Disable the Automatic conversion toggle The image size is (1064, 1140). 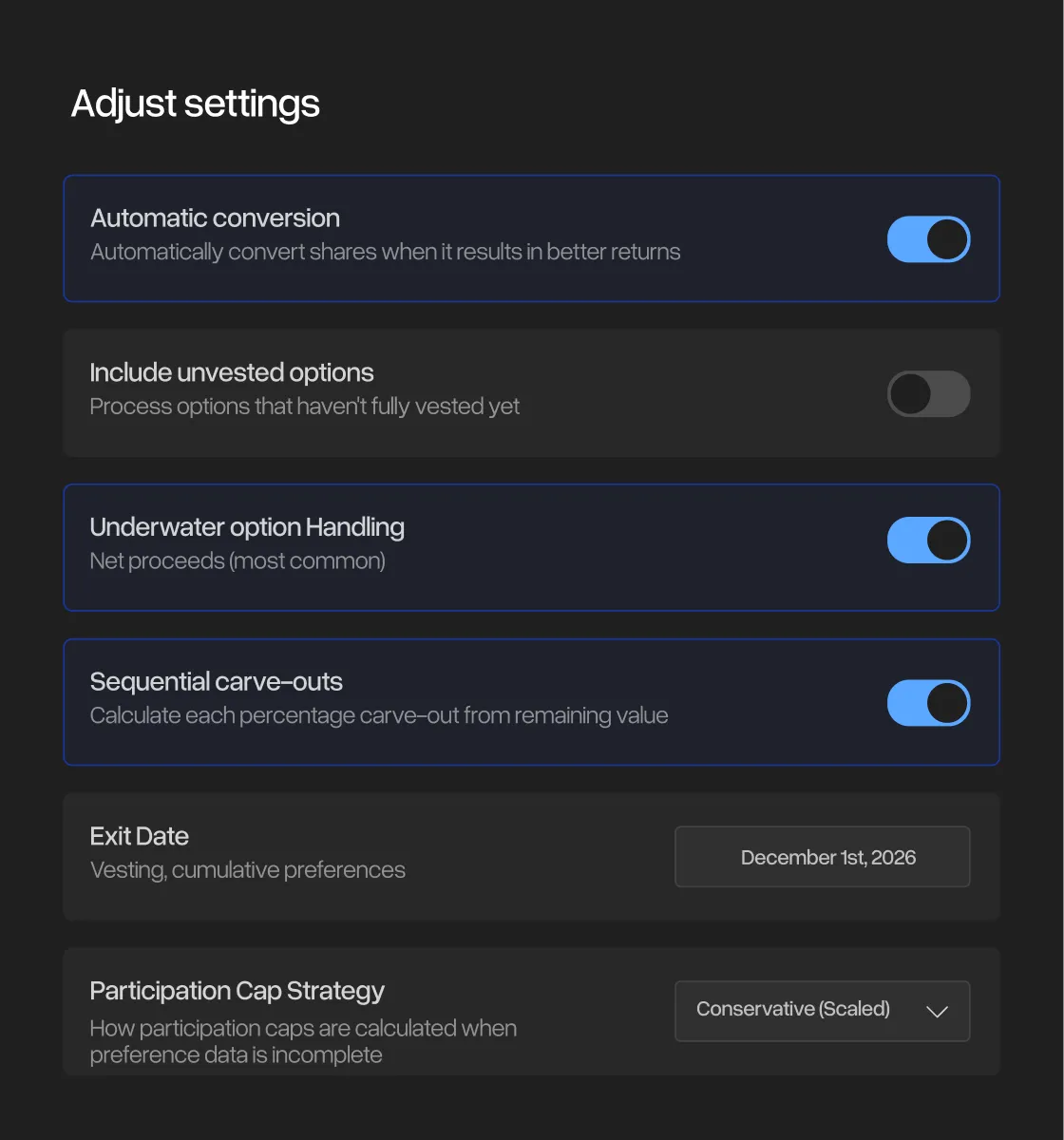(x=928, y=239)
